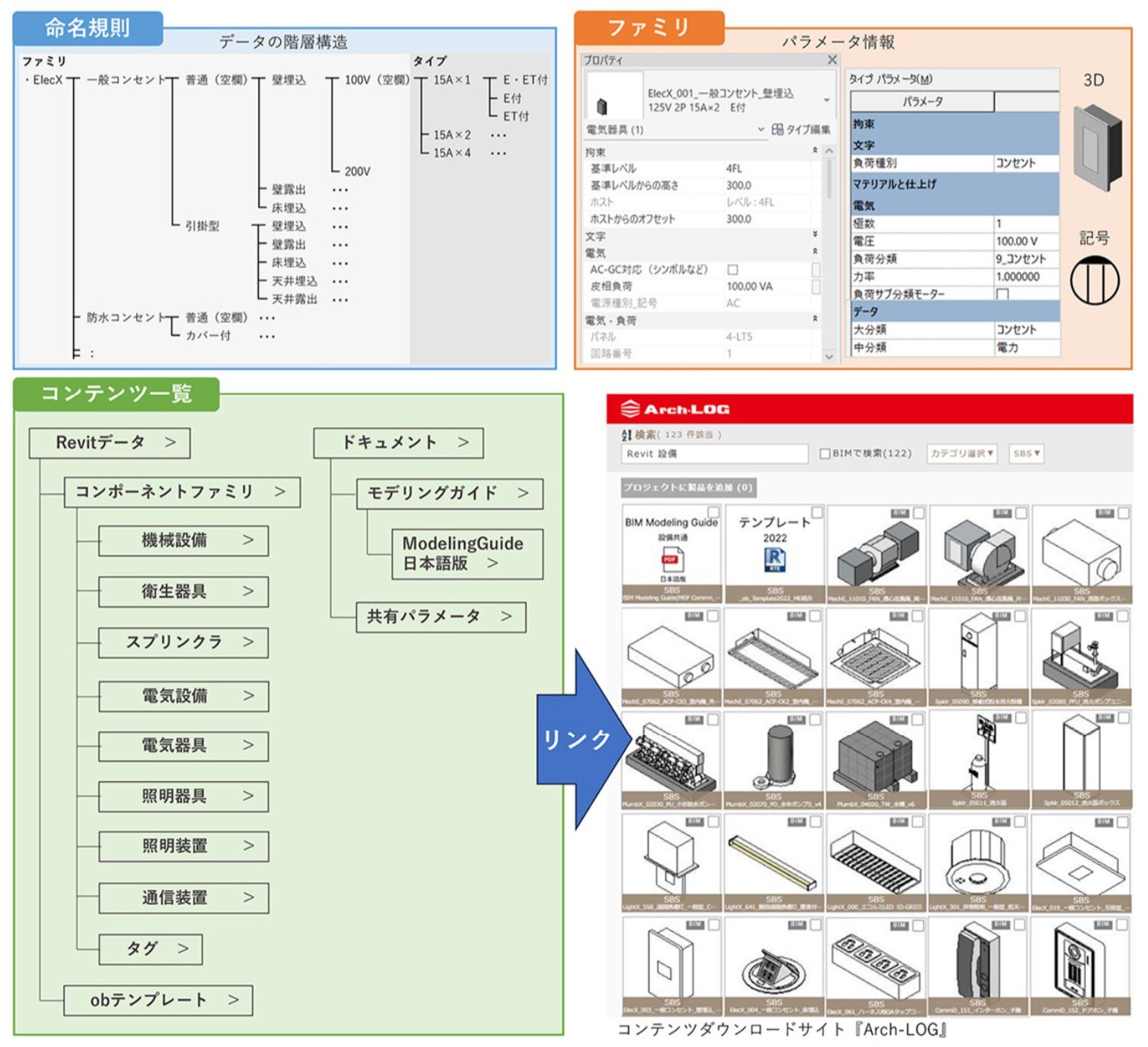Click the Arch-LOG logo icon

(629, 409)
